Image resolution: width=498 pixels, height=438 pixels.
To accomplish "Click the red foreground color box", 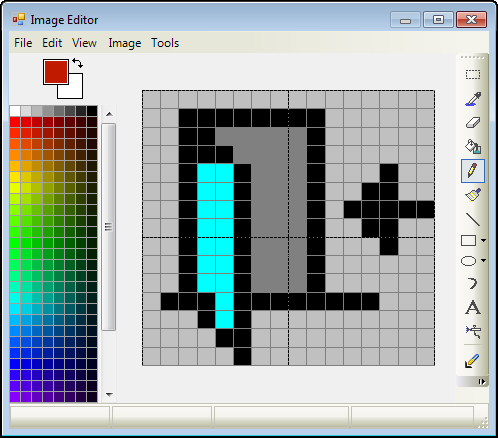I will (56, 72).
